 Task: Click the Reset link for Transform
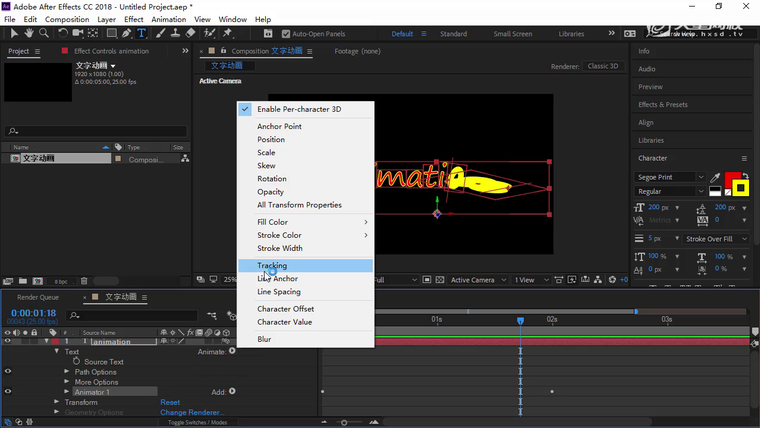click(x=170, y=402)
